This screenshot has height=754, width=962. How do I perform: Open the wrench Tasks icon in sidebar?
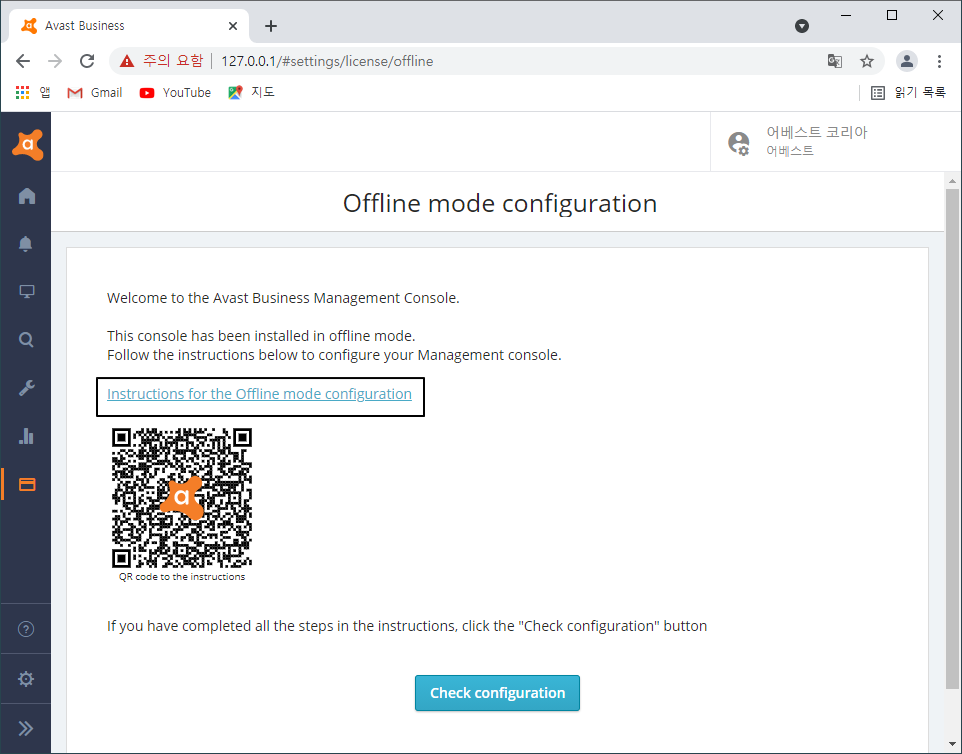[26, 388]
